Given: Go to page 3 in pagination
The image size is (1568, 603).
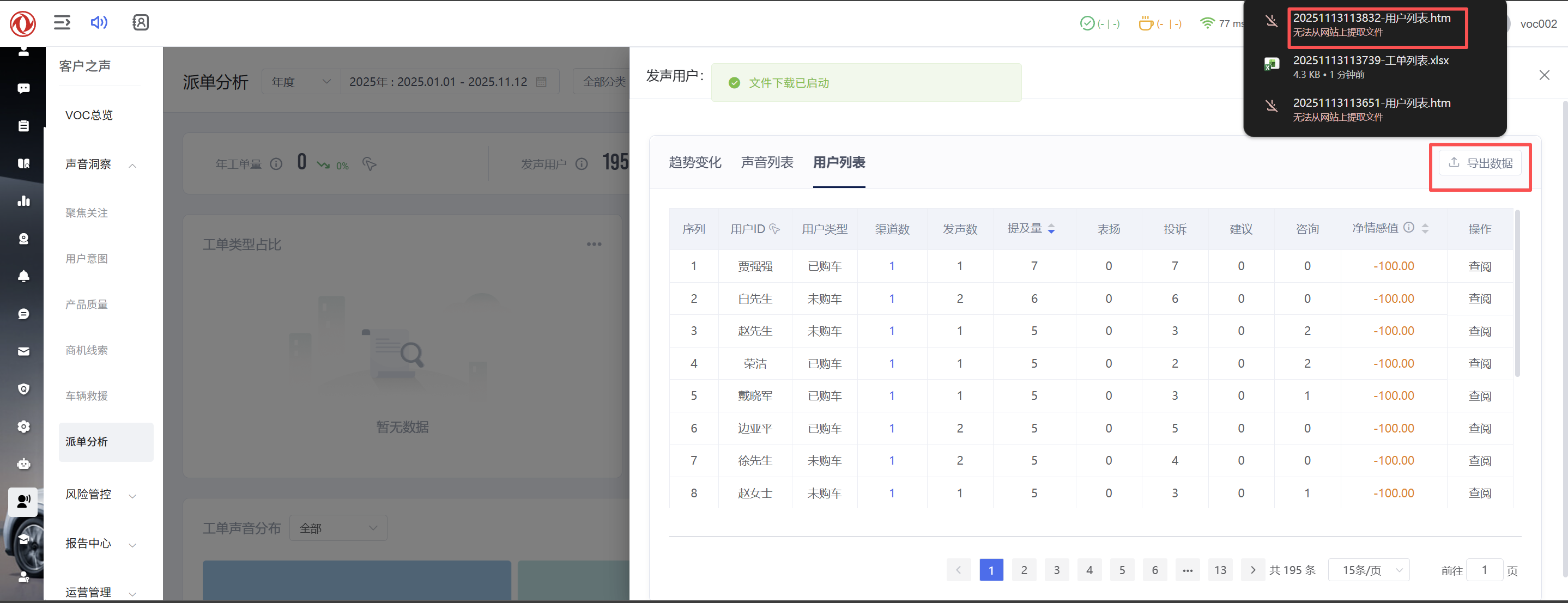Looking at the screenshot, I should click(x=1056, y=570).
